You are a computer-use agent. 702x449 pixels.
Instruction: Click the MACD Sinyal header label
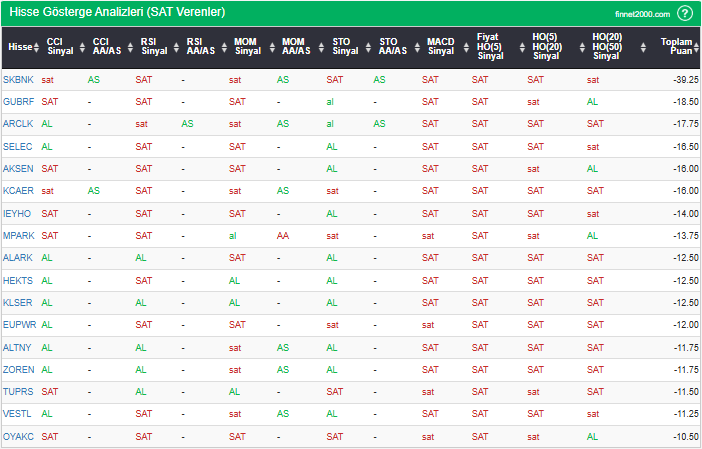pos(441,46)
